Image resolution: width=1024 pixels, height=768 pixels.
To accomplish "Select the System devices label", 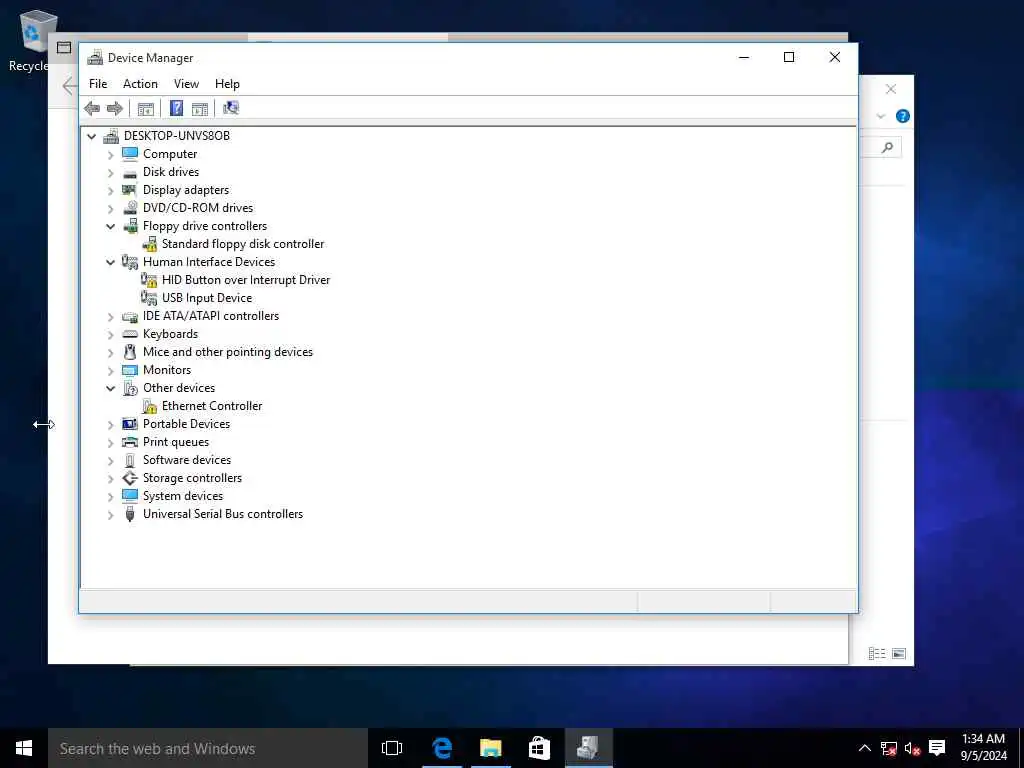I will 183,496.
